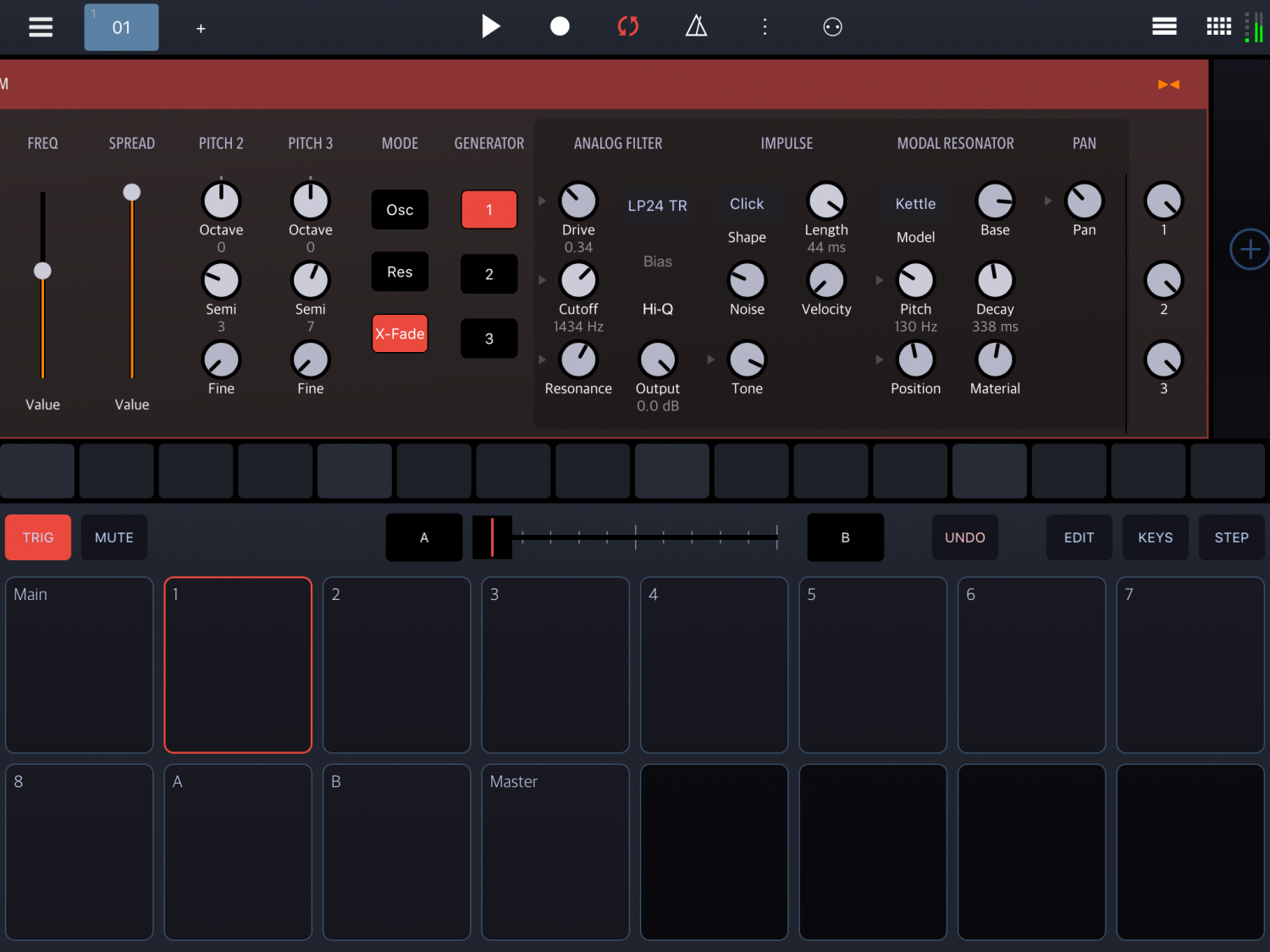1270x952 pixels.
Task: Add a module with circled plus
Action: coord(1250,250)
